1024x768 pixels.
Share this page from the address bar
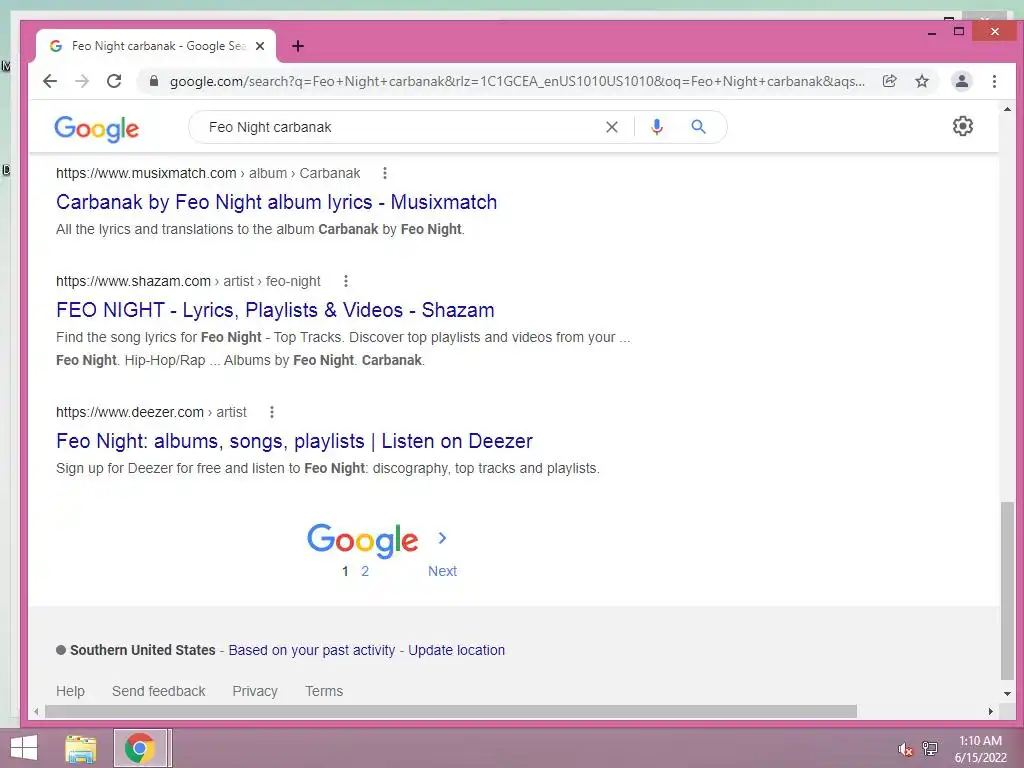click(889, 81)
